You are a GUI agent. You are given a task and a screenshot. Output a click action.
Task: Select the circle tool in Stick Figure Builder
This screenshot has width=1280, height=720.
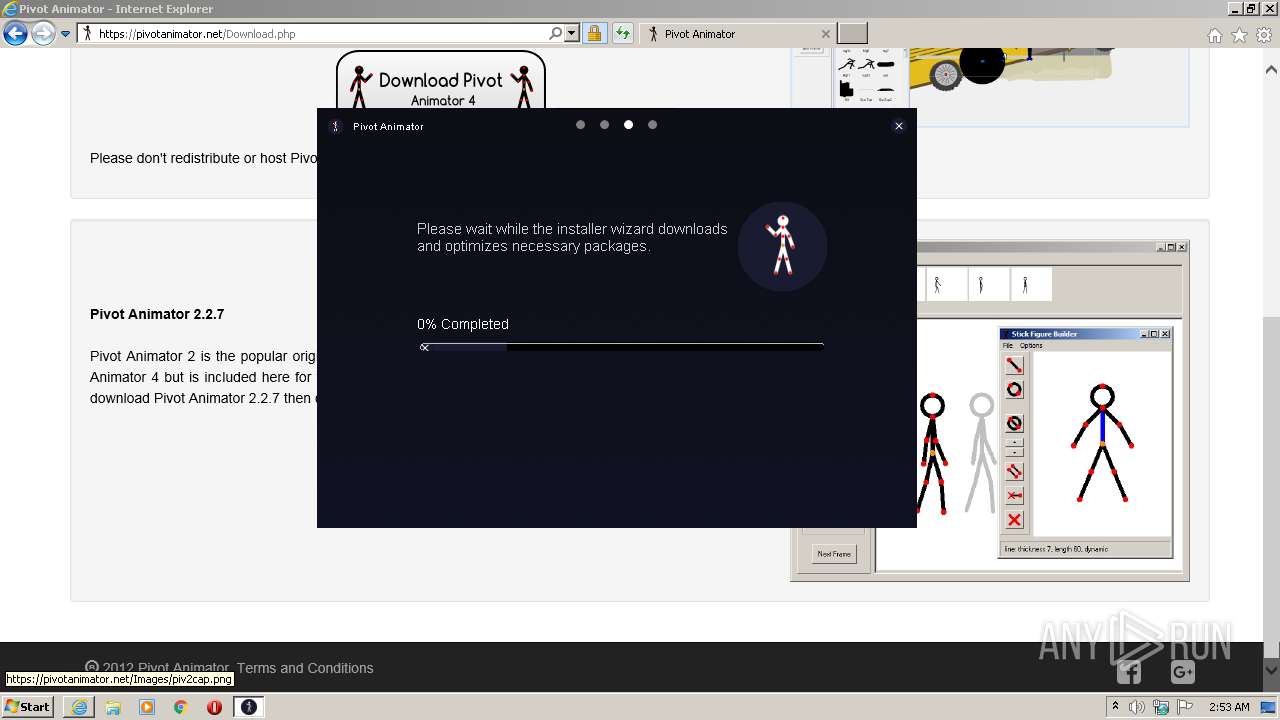point(1014,390)
